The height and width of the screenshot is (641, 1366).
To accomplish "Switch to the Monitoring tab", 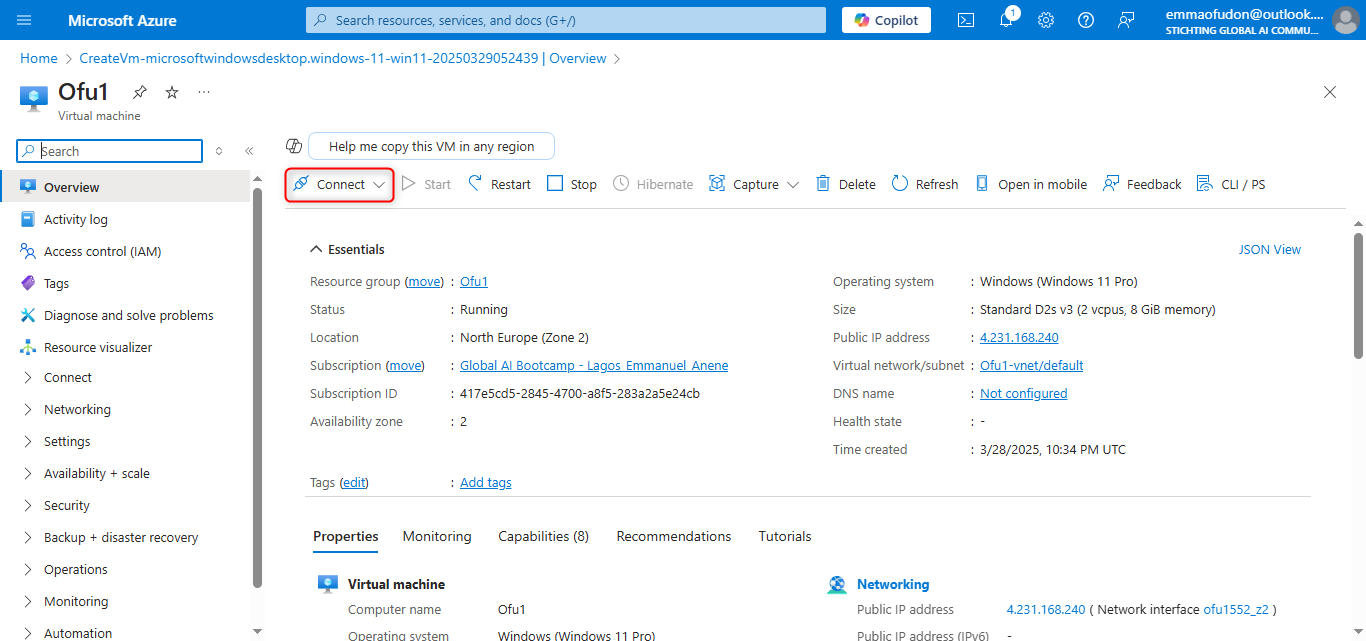I will pyautogui.click(x=437, y=536).
